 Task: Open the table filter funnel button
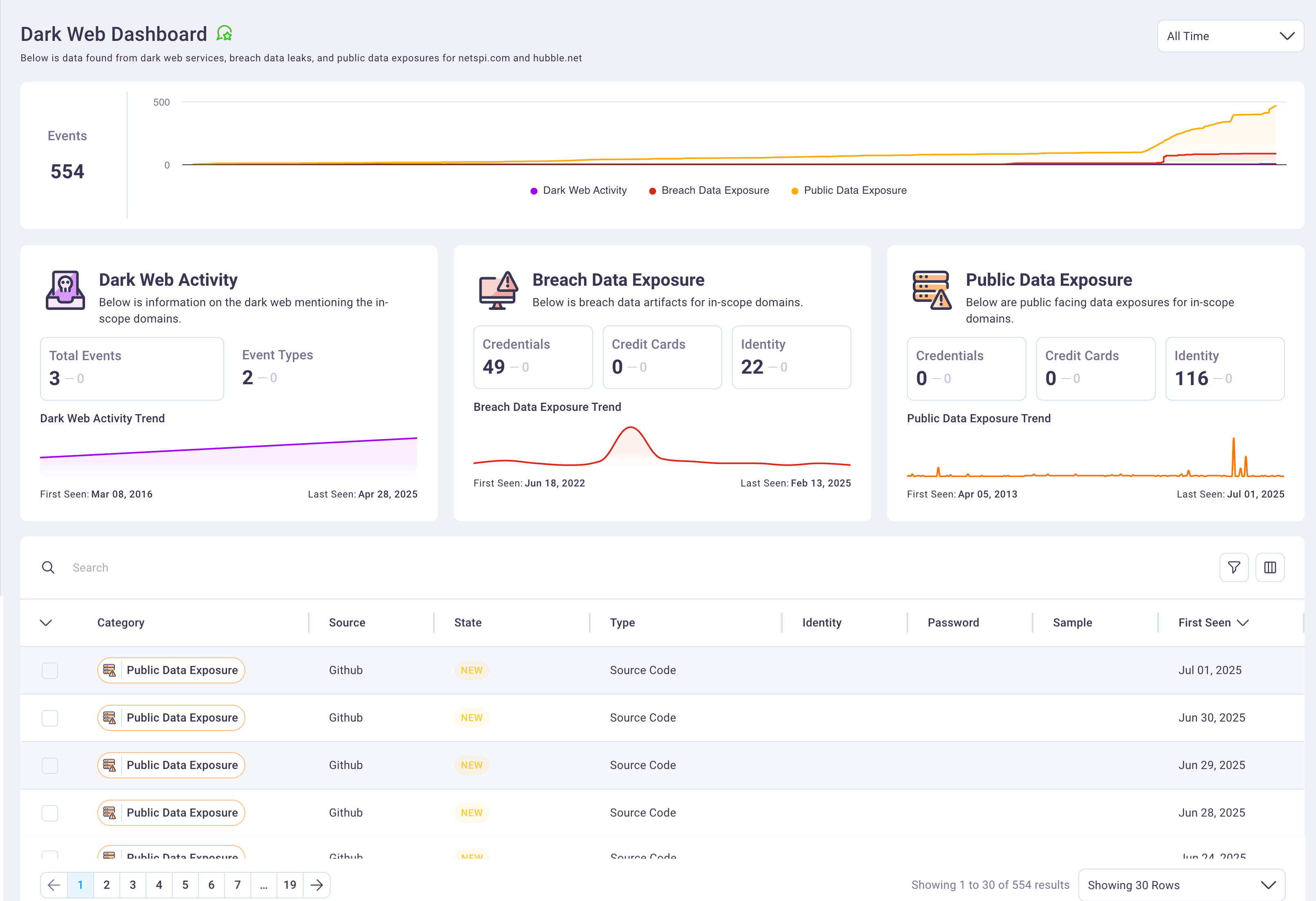[x=1233, y=567]
